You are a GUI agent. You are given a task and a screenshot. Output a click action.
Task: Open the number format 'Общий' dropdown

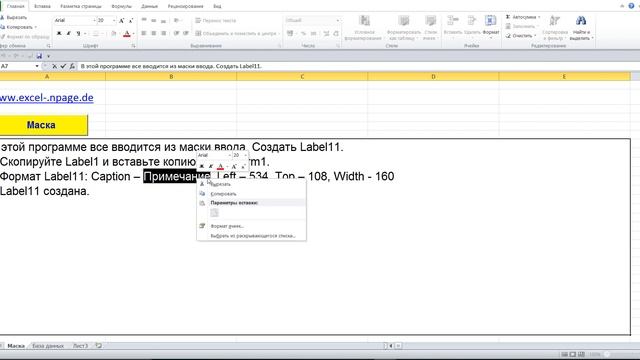338,20
